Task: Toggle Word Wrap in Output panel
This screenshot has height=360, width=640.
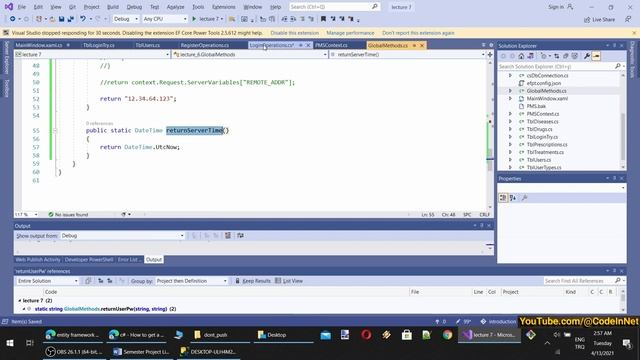Action: (240, 236)
